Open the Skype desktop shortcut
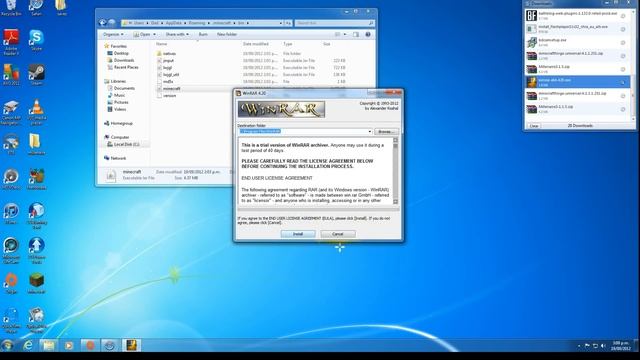640x360 pixels. pos(36,40)
